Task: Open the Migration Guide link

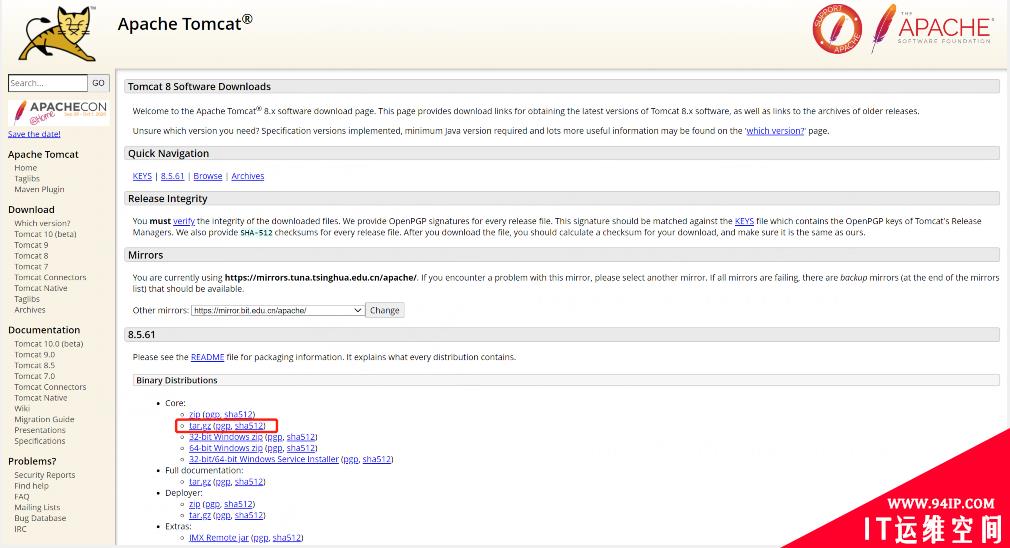Action: coord(44,419)
